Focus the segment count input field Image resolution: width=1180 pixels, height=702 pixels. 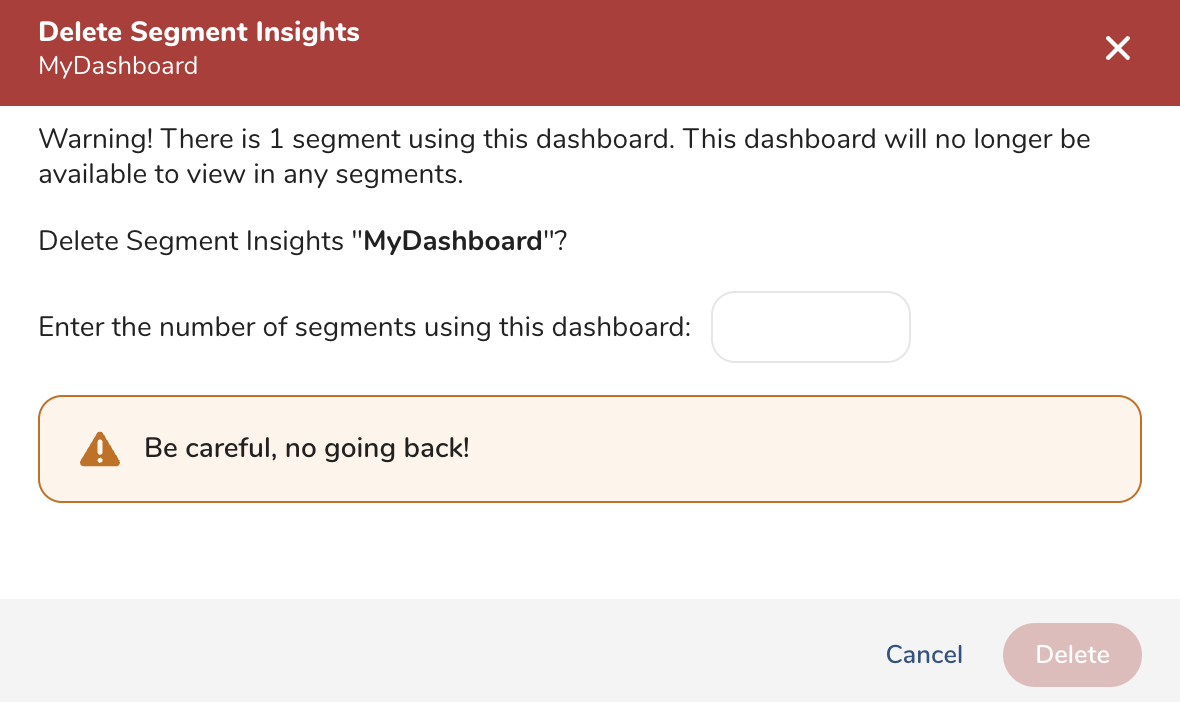tap(810, 327)
